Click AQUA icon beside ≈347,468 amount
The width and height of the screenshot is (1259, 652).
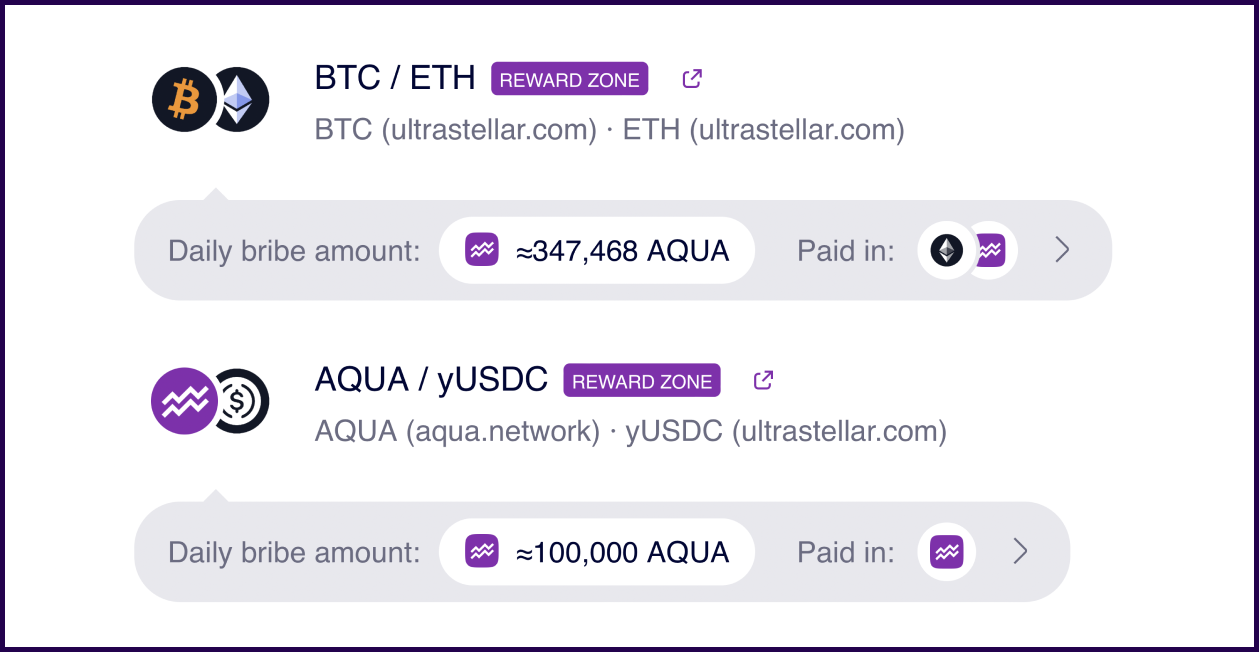[x=482, y=250]
